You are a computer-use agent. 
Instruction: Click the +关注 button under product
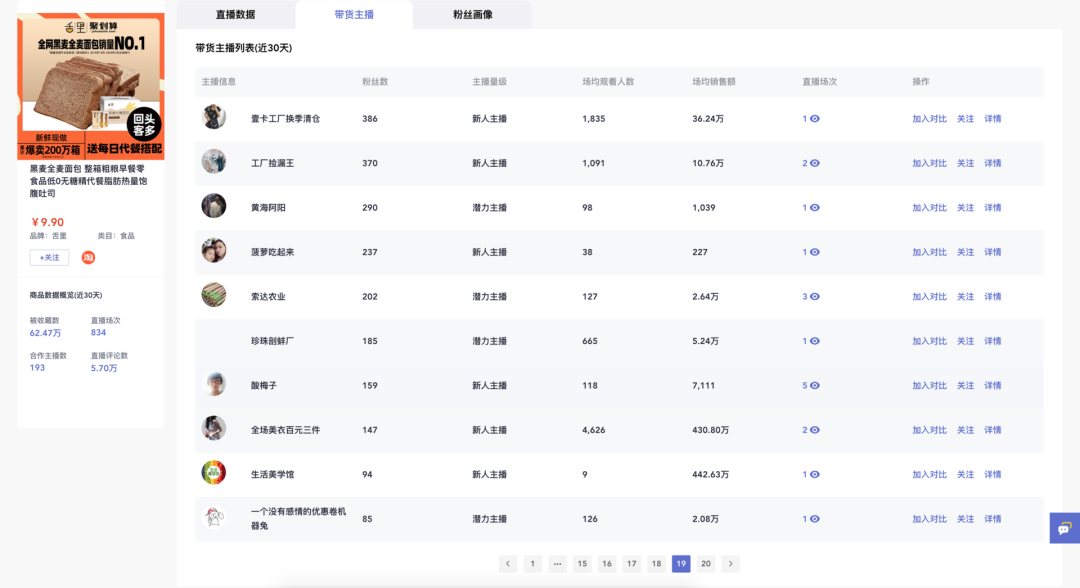(x=49, y=258)
